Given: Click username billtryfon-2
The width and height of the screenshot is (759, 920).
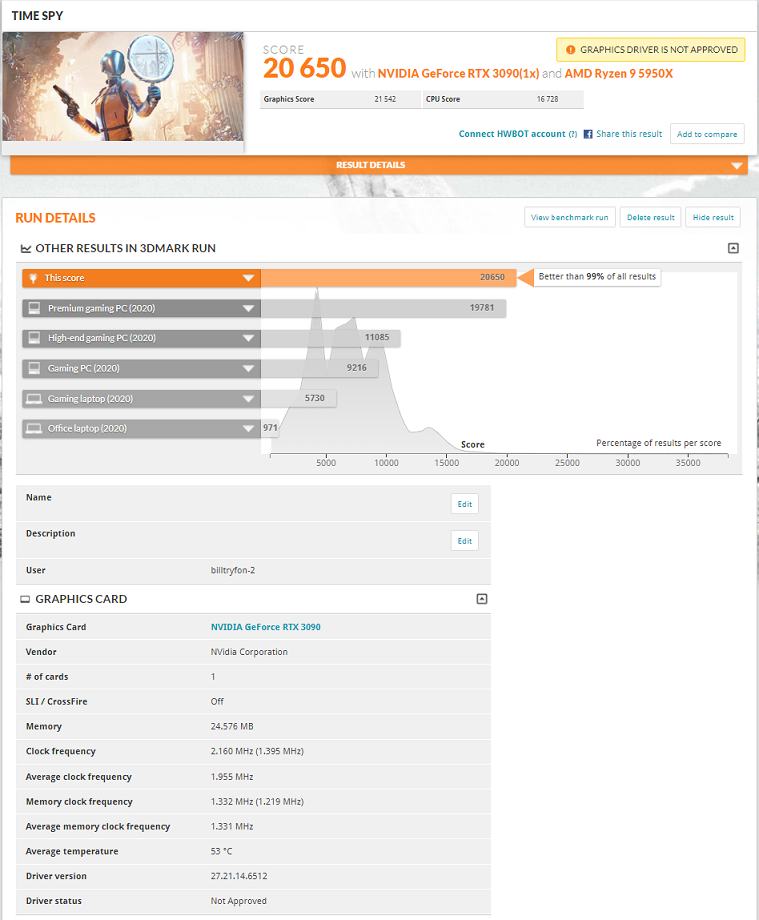Looking at the screenshot, I should coord(233,570).
